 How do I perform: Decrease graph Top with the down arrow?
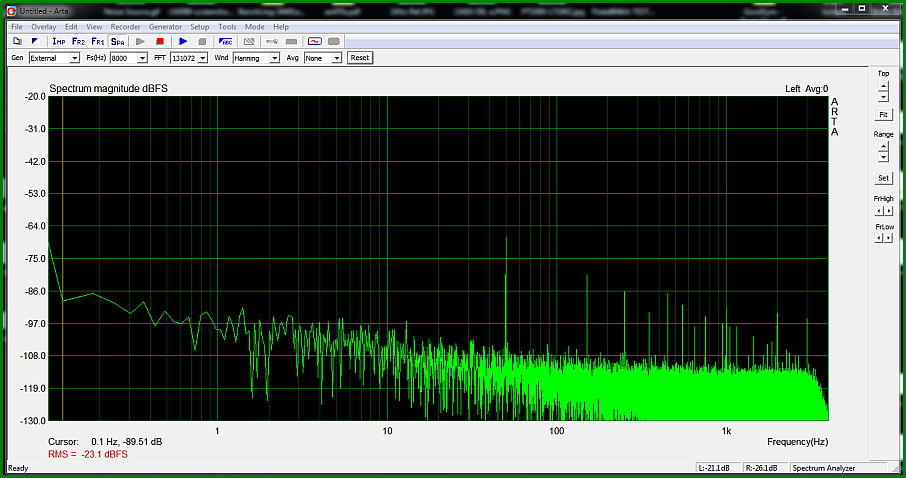pyautogui.click(x=883, y=97)
